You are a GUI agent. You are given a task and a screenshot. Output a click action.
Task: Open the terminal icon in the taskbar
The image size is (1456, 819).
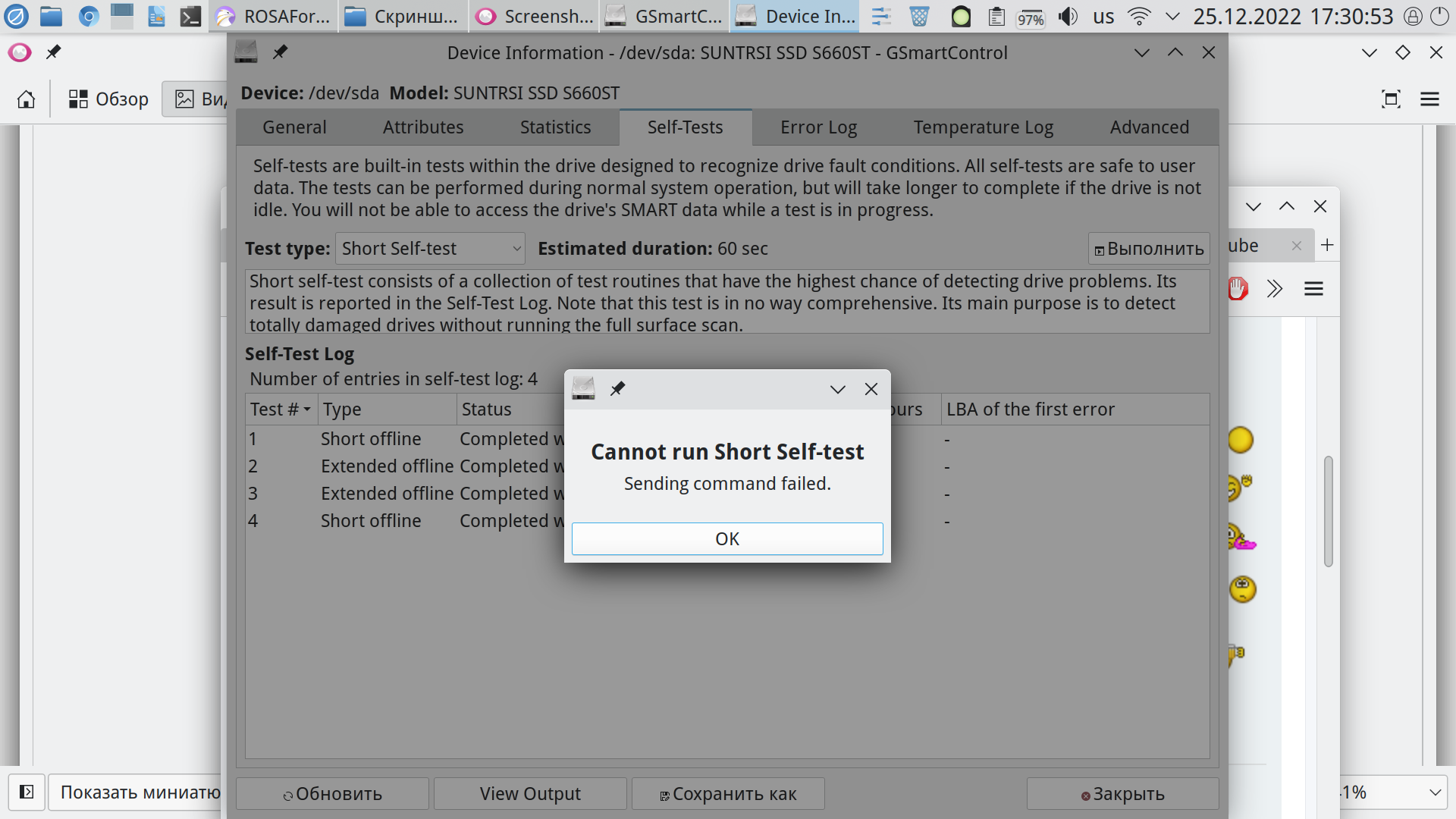190,16
